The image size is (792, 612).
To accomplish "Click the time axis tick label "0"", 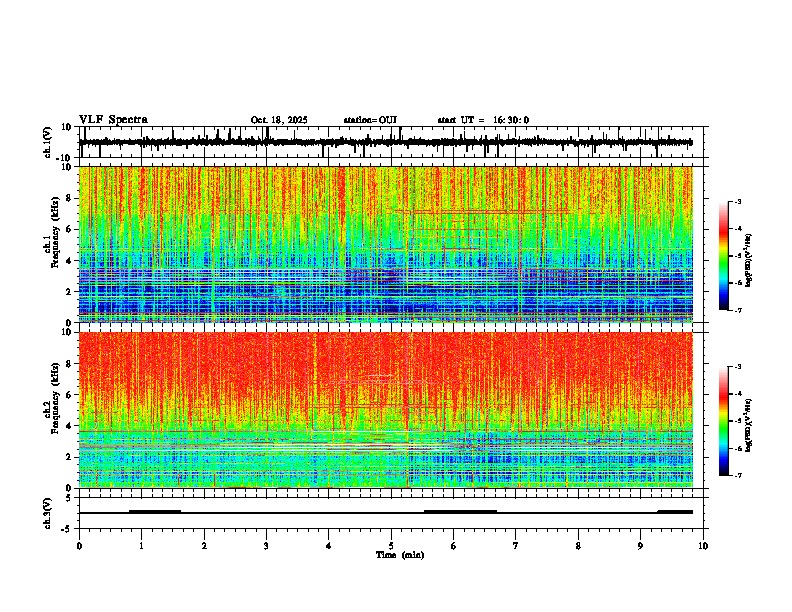I will point(79,546).
